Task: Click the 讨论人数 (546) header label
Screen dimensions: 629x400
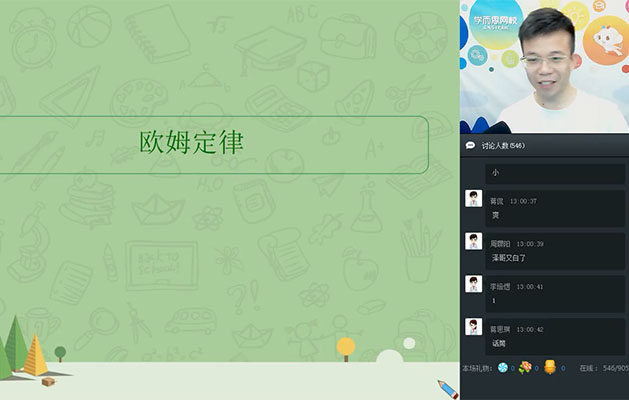Action: click(503, 146)
